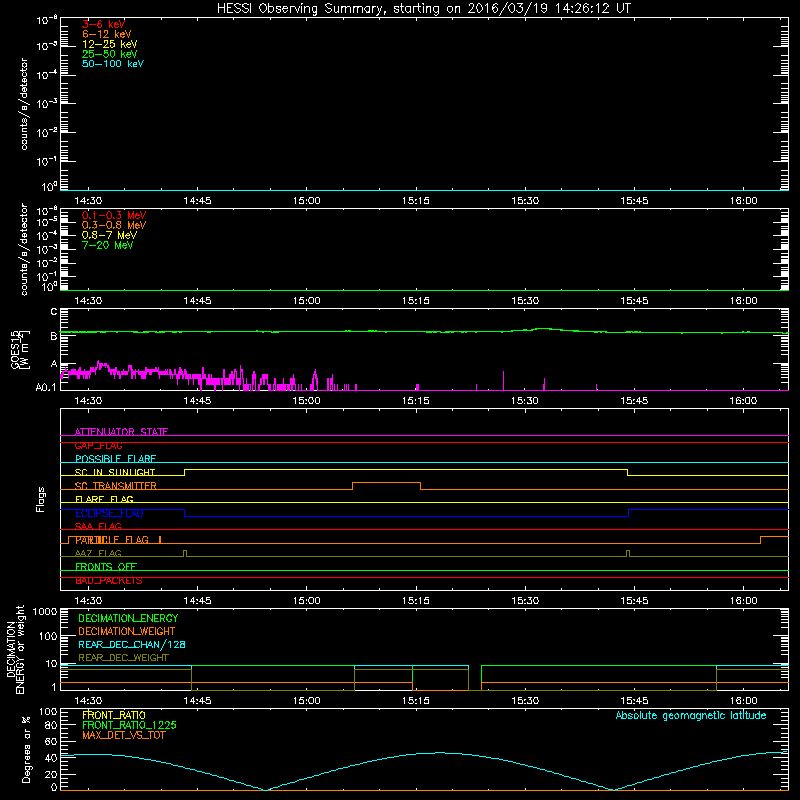This screenshot has width=800, height=800.
Task: Click 14:30 time label under the Flags panel
Action: click(88, 601)
